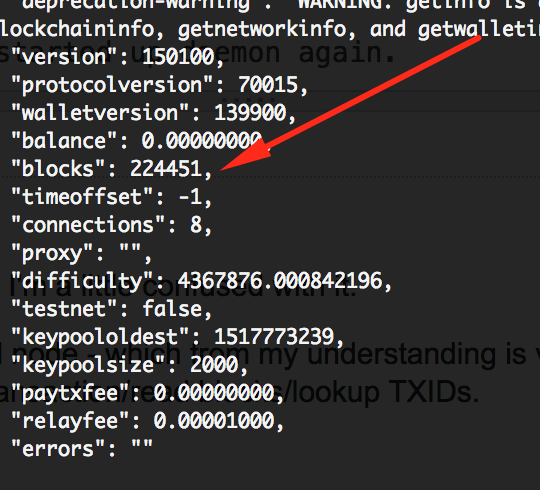
Task: Click the "errors" key text
Action: (x=58, y=449)
